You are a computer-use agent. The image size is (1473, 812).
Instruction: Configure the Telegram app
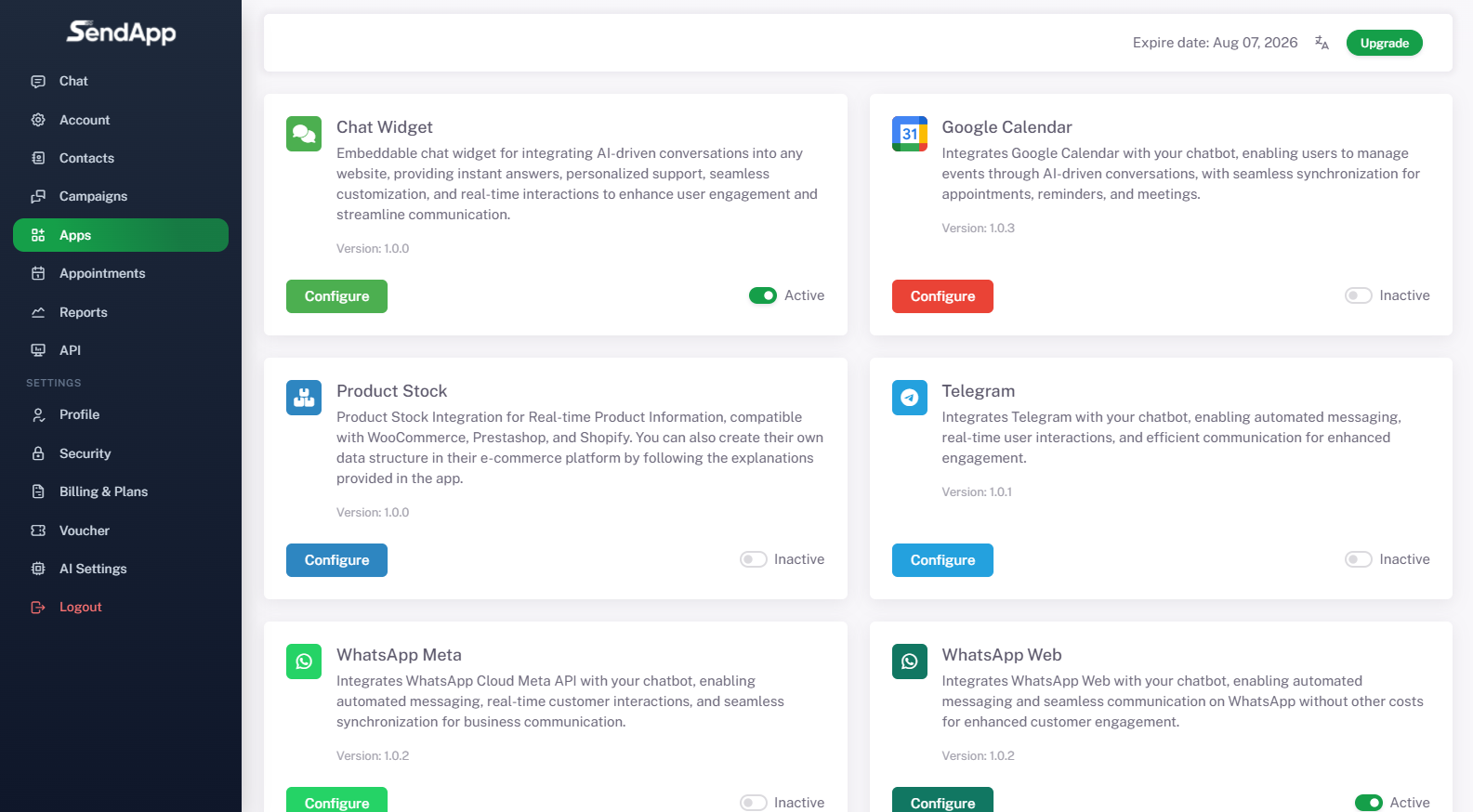pos(942,560)
